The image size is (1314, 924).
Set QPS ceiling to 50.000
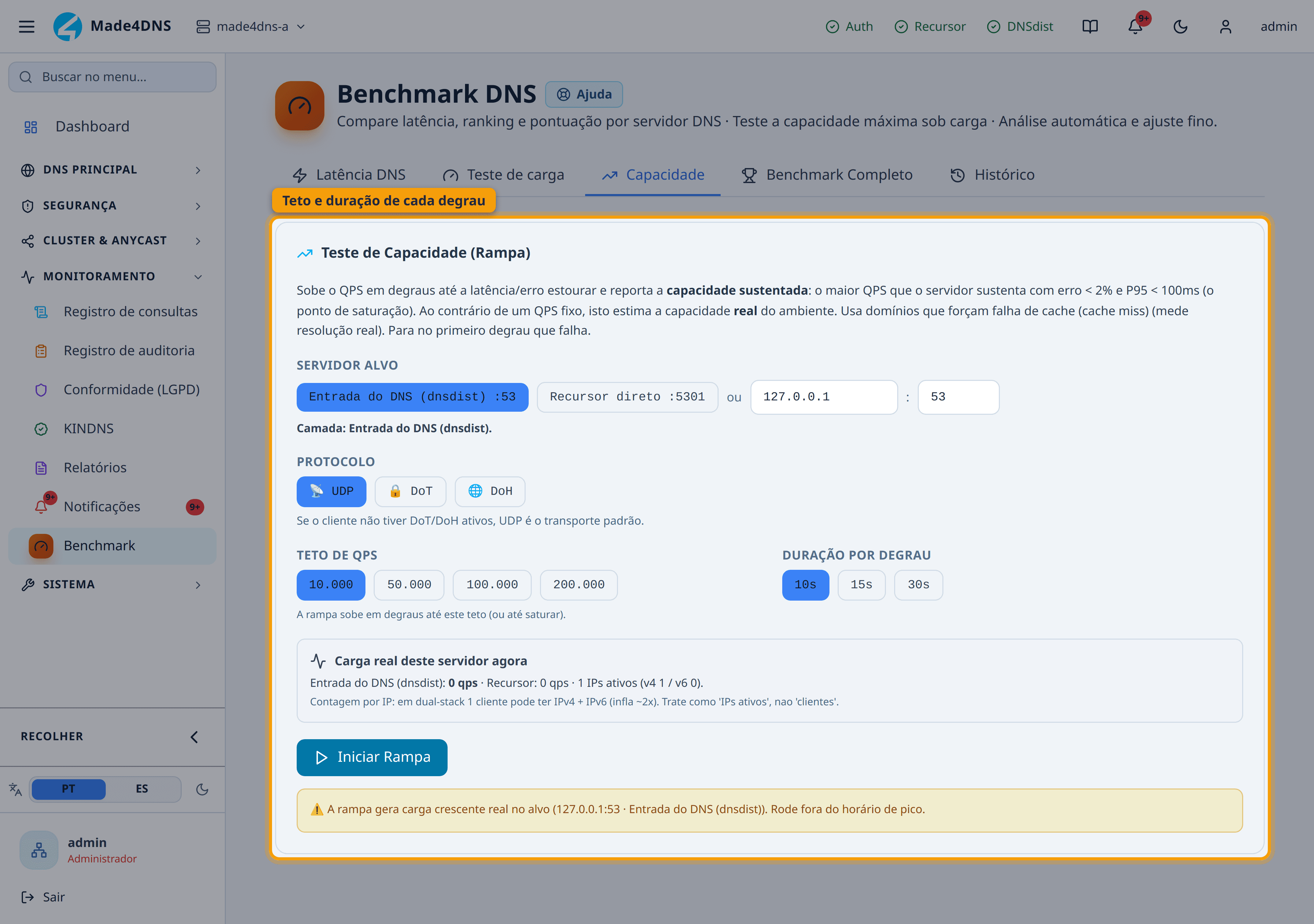pos(409,585)
